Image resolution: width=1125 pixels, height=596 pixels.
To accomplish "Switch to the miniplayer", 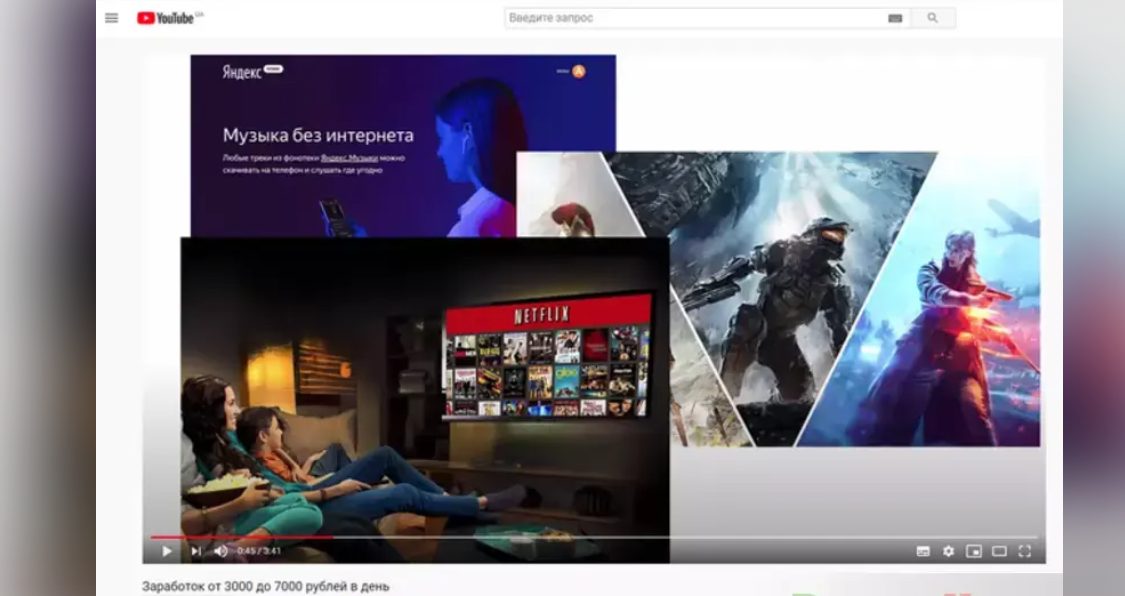I will click(x=974, y=551).
